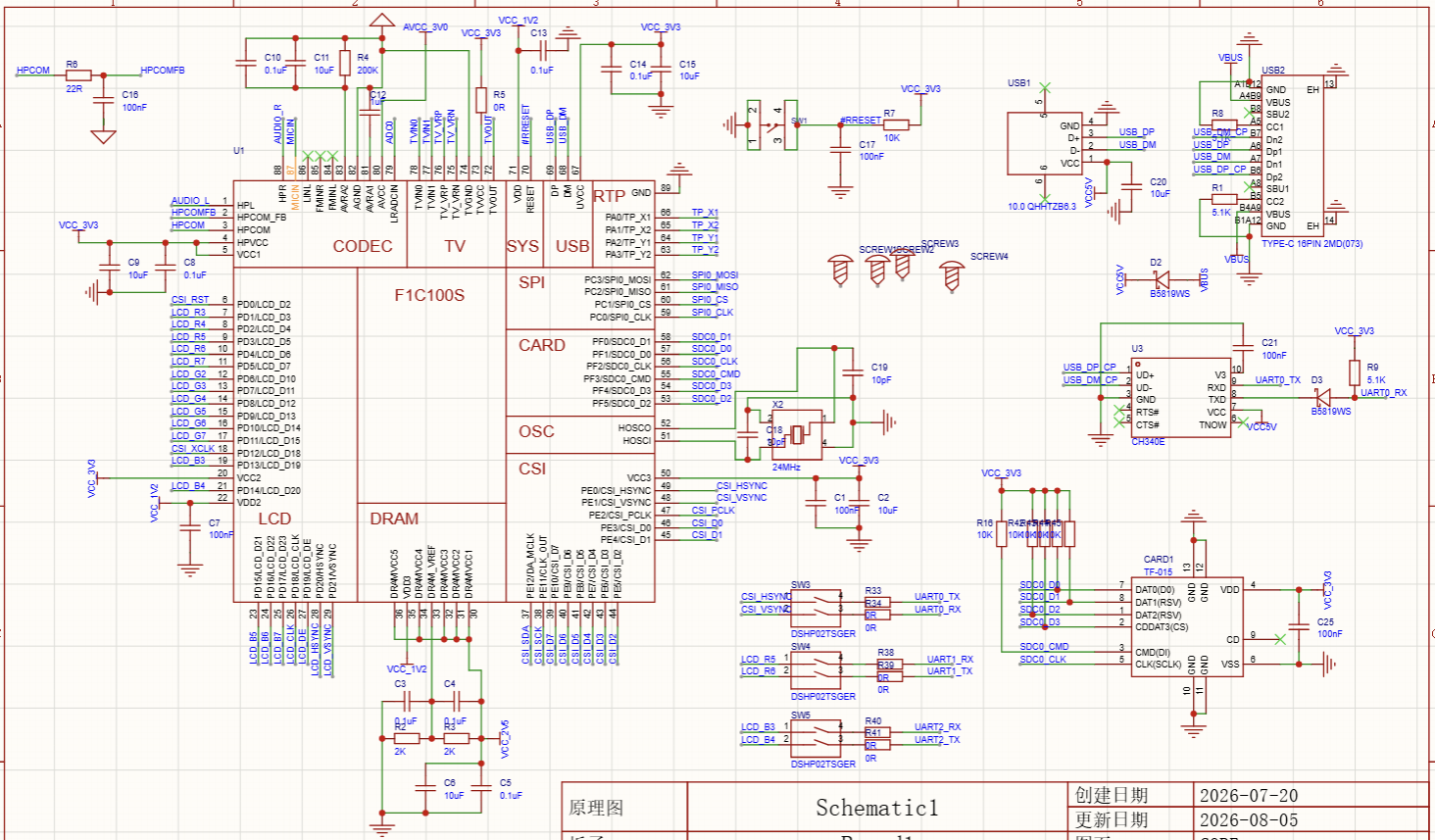Select diode D3 symbol

[1323, 397]
